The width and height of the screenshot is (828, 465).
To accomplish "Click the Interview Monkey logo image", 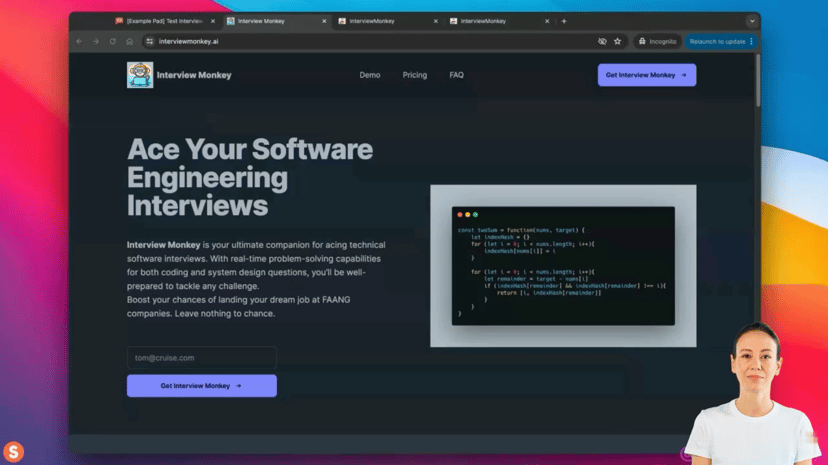I will (140, 75).
